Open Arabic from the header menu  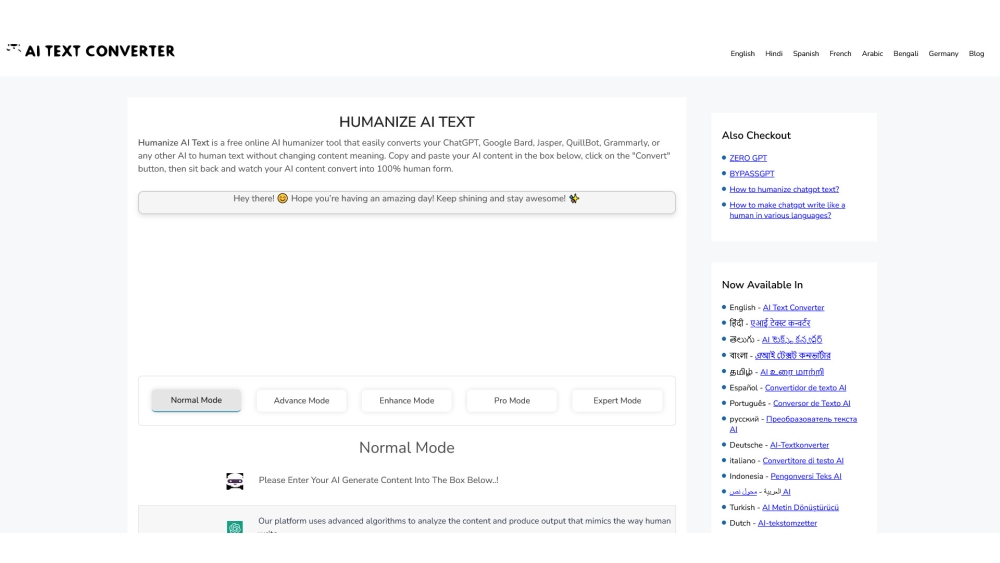click(x=872, y=54)
